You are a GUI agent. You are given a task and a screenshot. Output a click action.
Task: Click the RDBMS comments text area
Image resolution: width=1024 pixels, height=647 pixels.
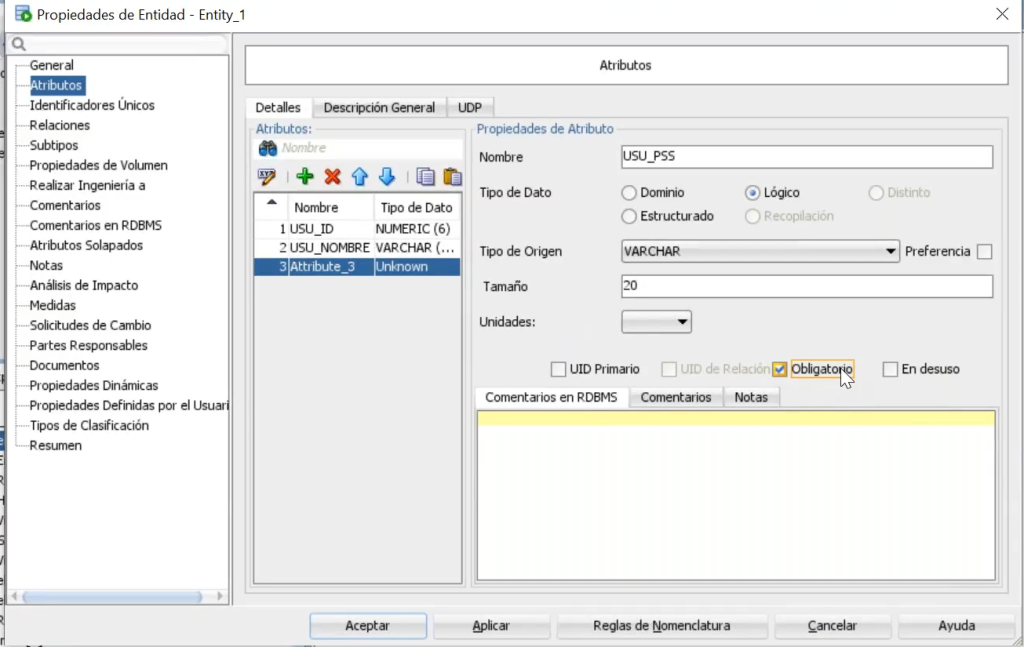pos(736,495)
